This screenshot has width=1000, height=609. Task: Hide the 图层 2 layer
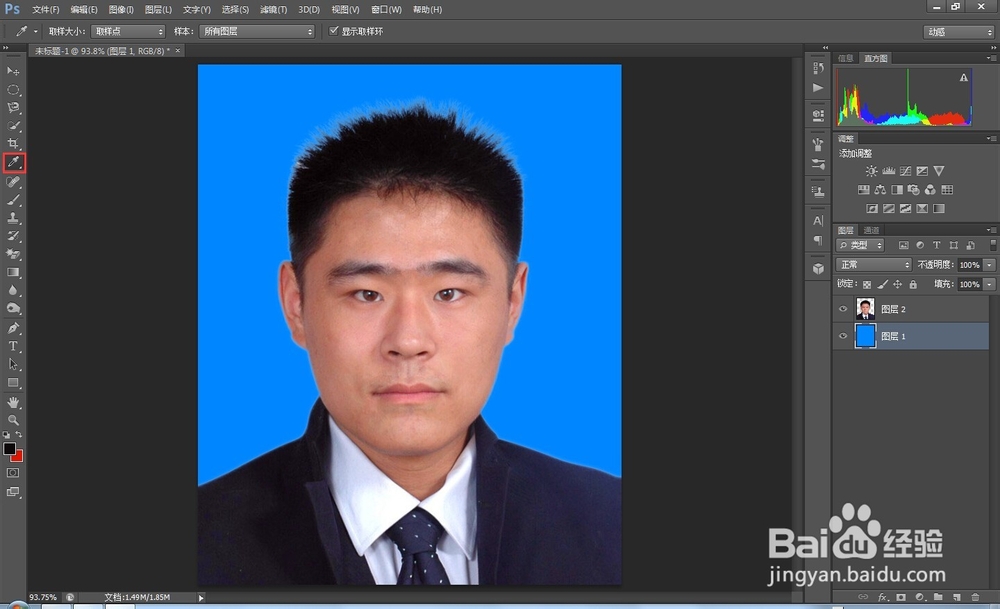point(843,308)
